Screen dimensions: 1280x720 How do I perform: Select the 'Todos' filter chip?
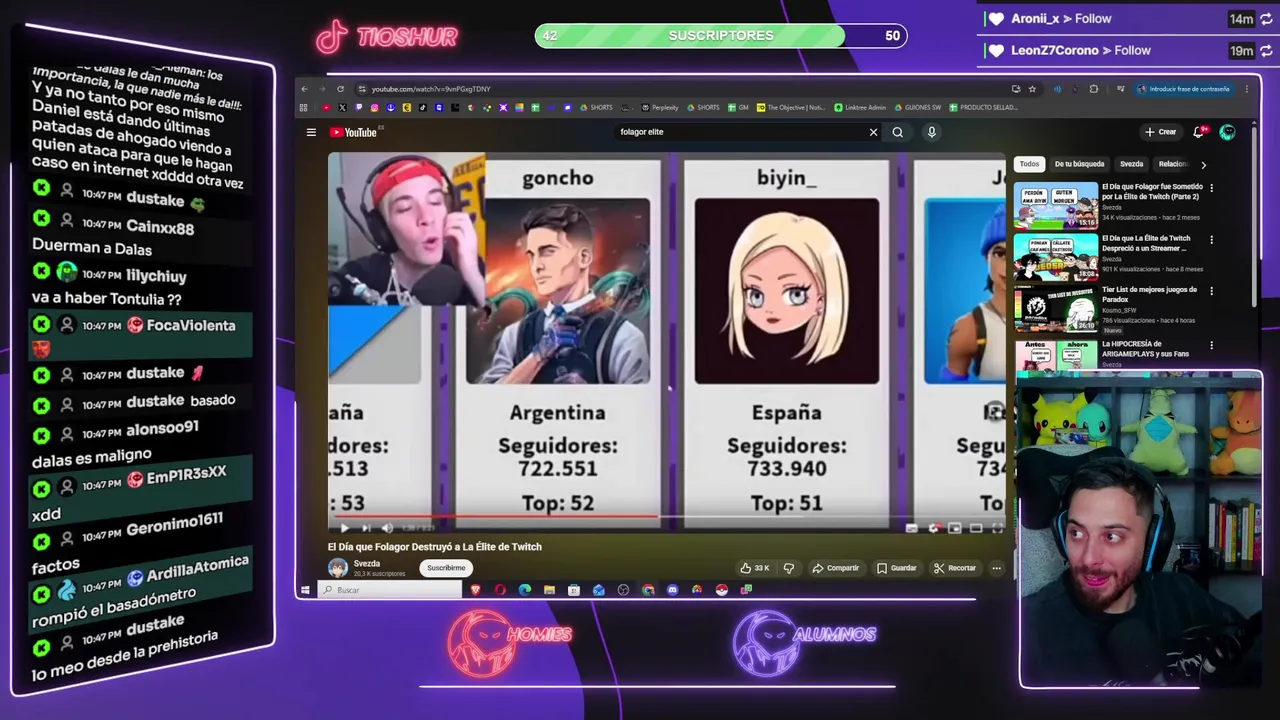point(1029,164)
